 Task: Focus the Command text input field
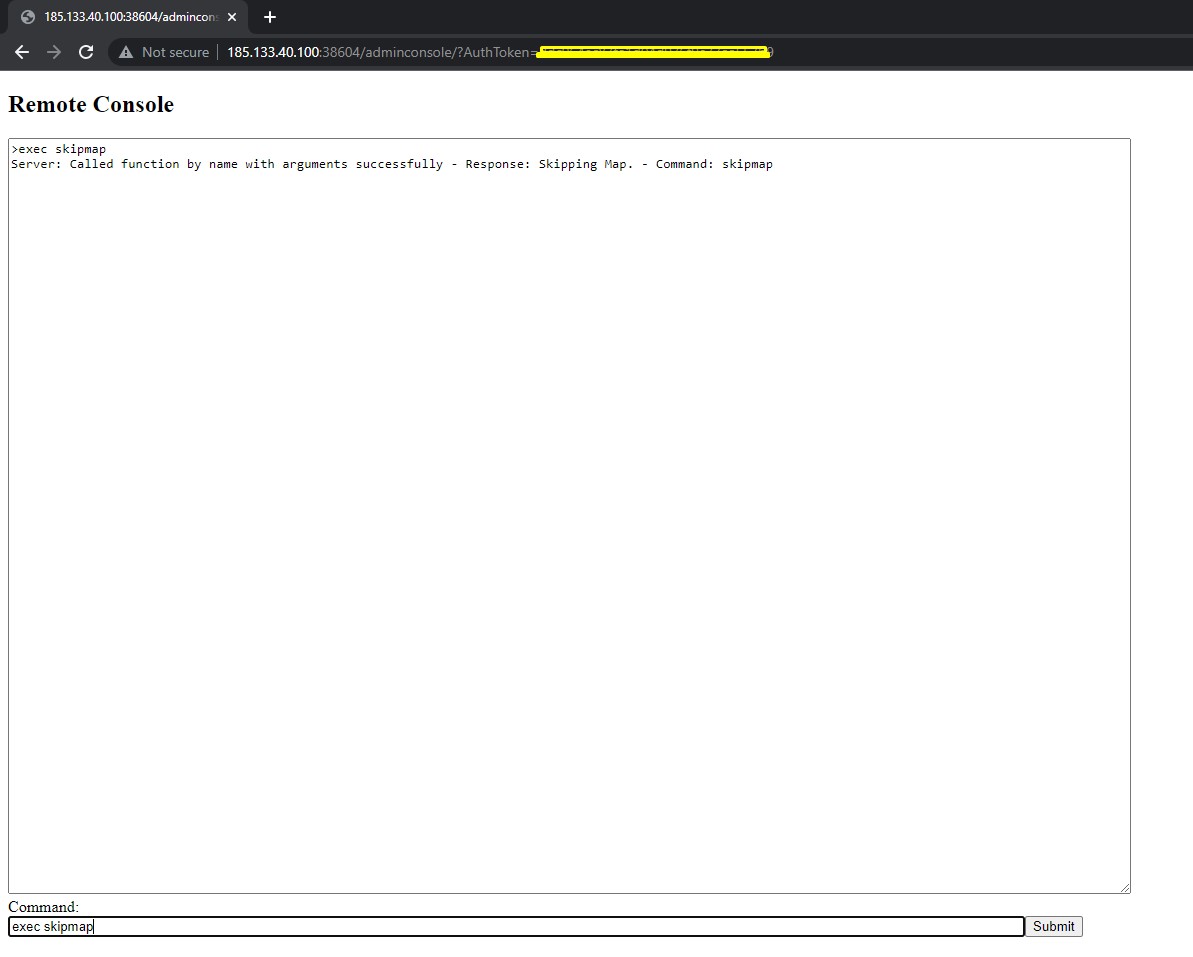[515, 927]
